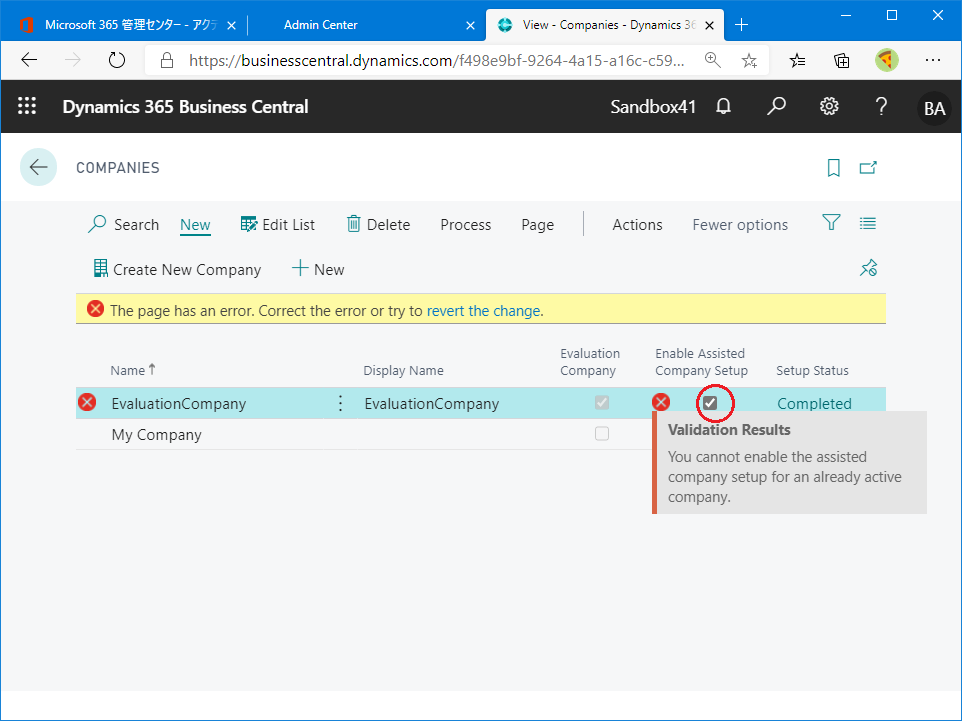Viewport: 962px width, 721px height.
Task: Click the Display Name column header
Action: point(403,371)
